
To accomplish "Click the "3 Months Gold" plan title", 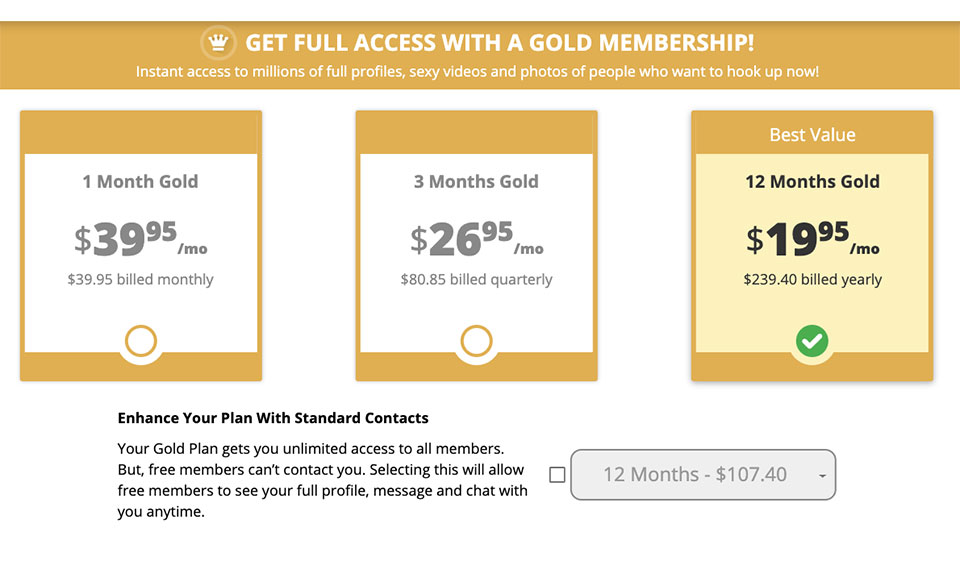I will tap(476, 182).
